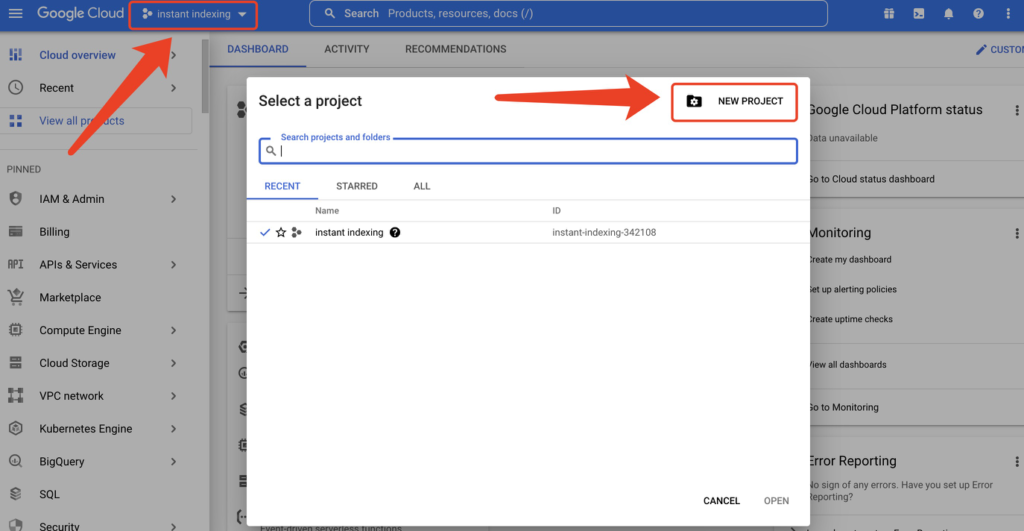
Task: Open Create uptime checks link
Action: 850,319
